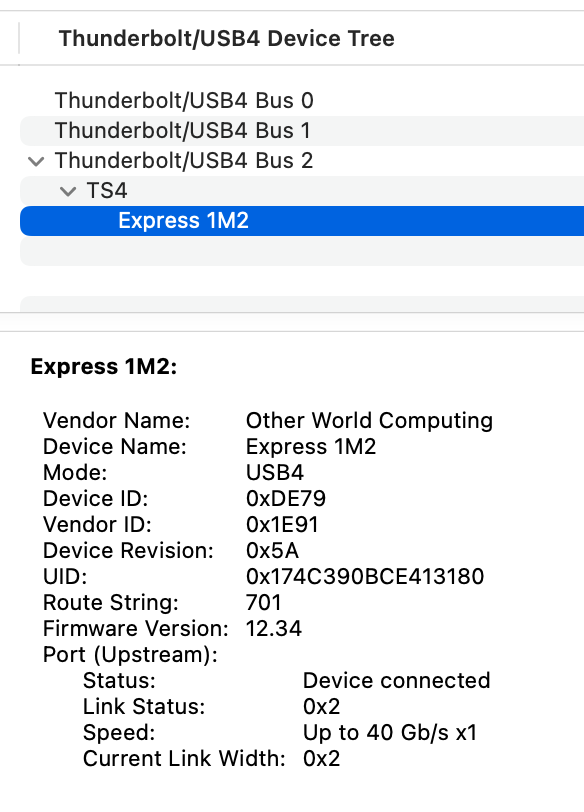The width and height of the screenshot is (584, 812).
Task: Select the TS4 device row
Action: [x=302, y=191]
